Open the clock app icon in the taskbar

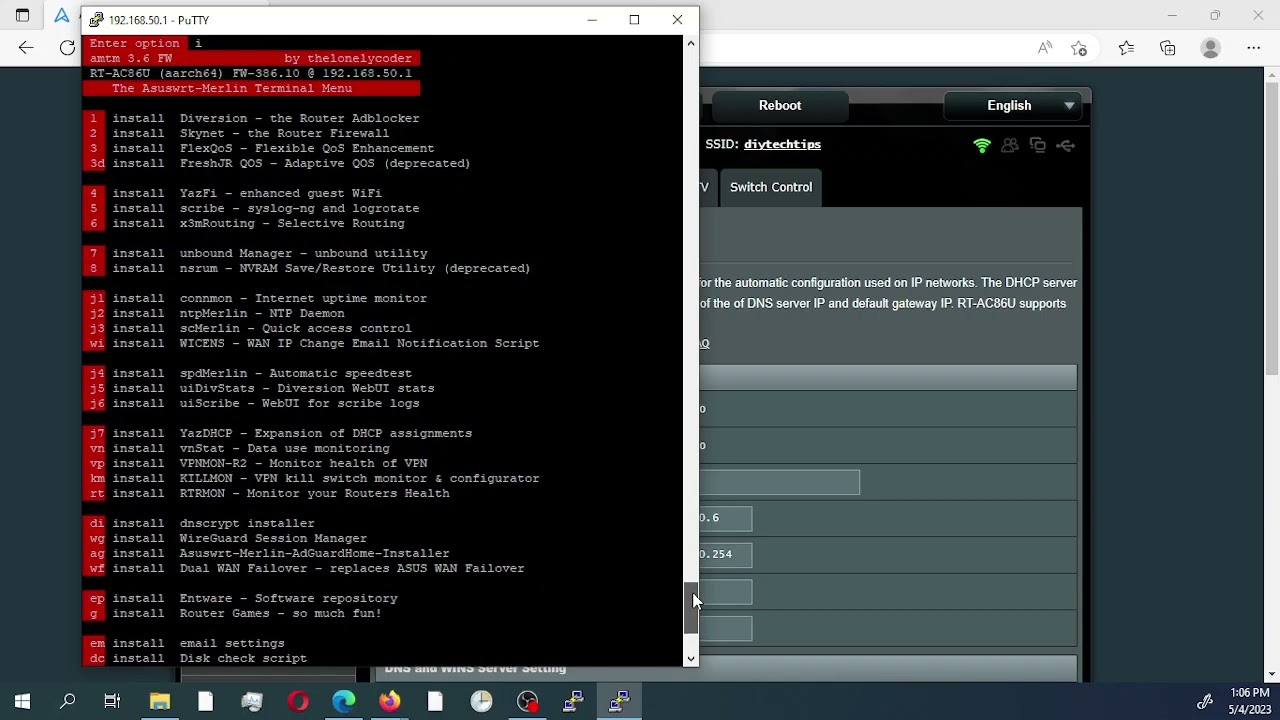click(481, 702)
